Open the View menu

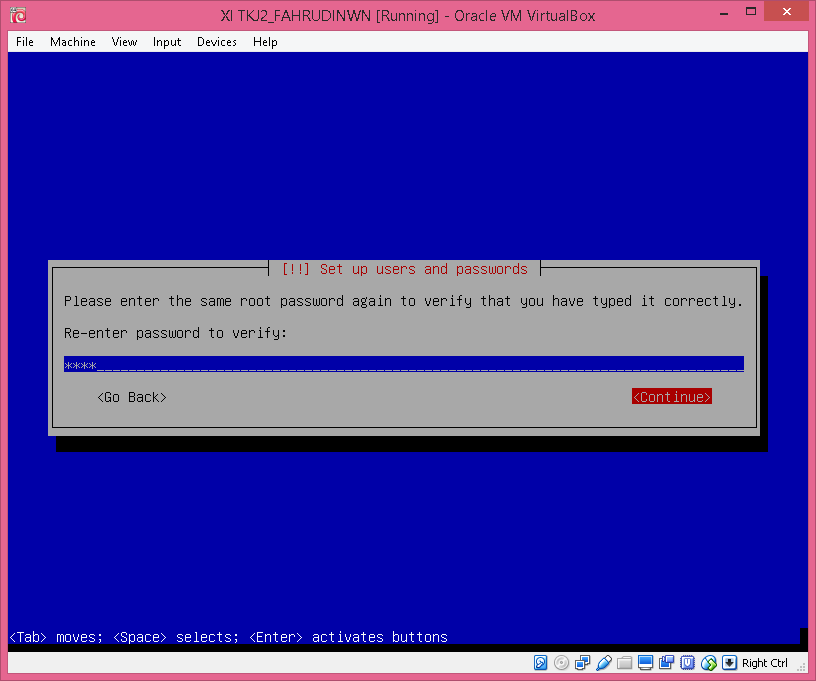tap(124, 42)
